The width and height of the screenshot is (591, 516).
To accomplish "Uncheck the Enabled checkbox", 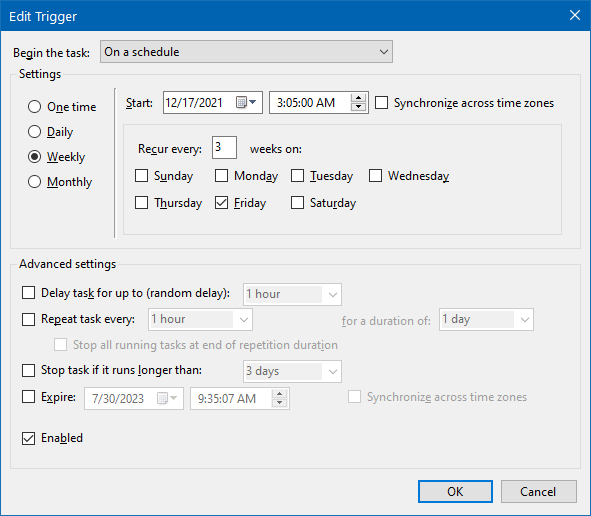I will coord(28,438).
